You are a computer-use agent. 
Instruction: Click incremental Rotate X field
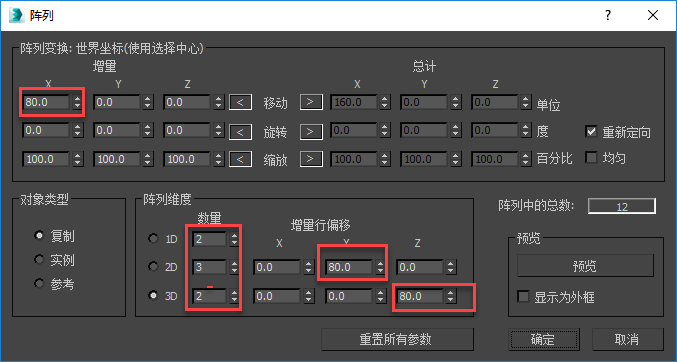[46, 130]
